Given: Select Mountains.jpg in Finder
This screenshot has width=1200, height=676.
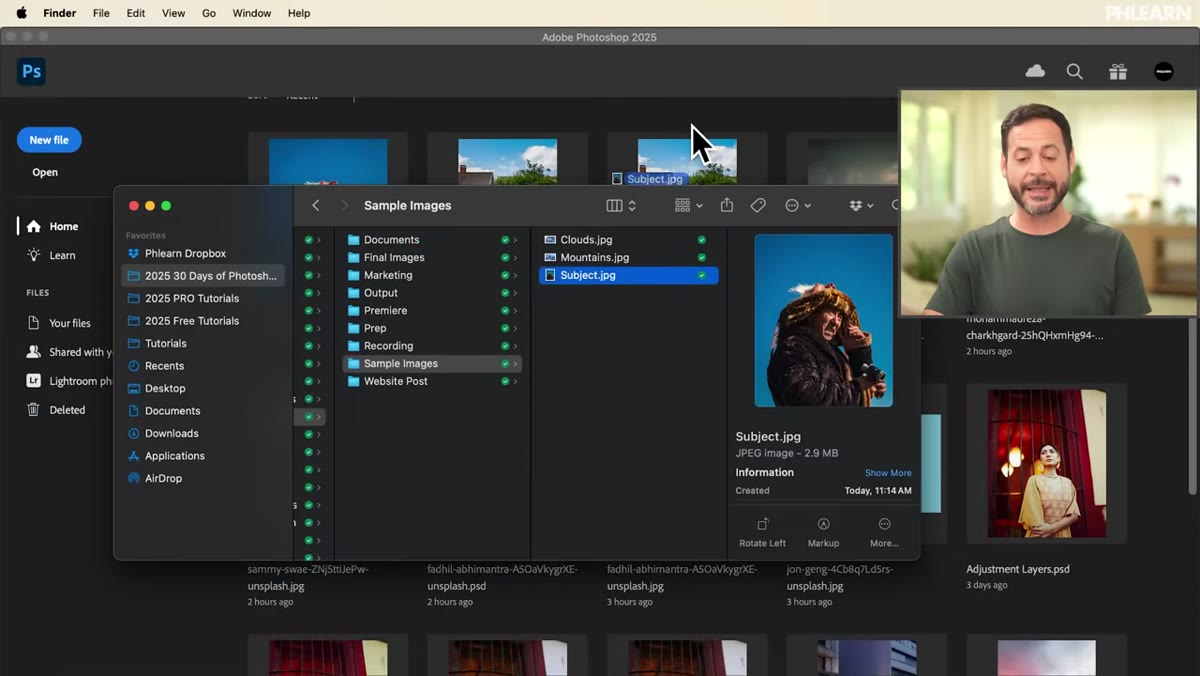Looking at the screenshot, I should tap(628, 258).
